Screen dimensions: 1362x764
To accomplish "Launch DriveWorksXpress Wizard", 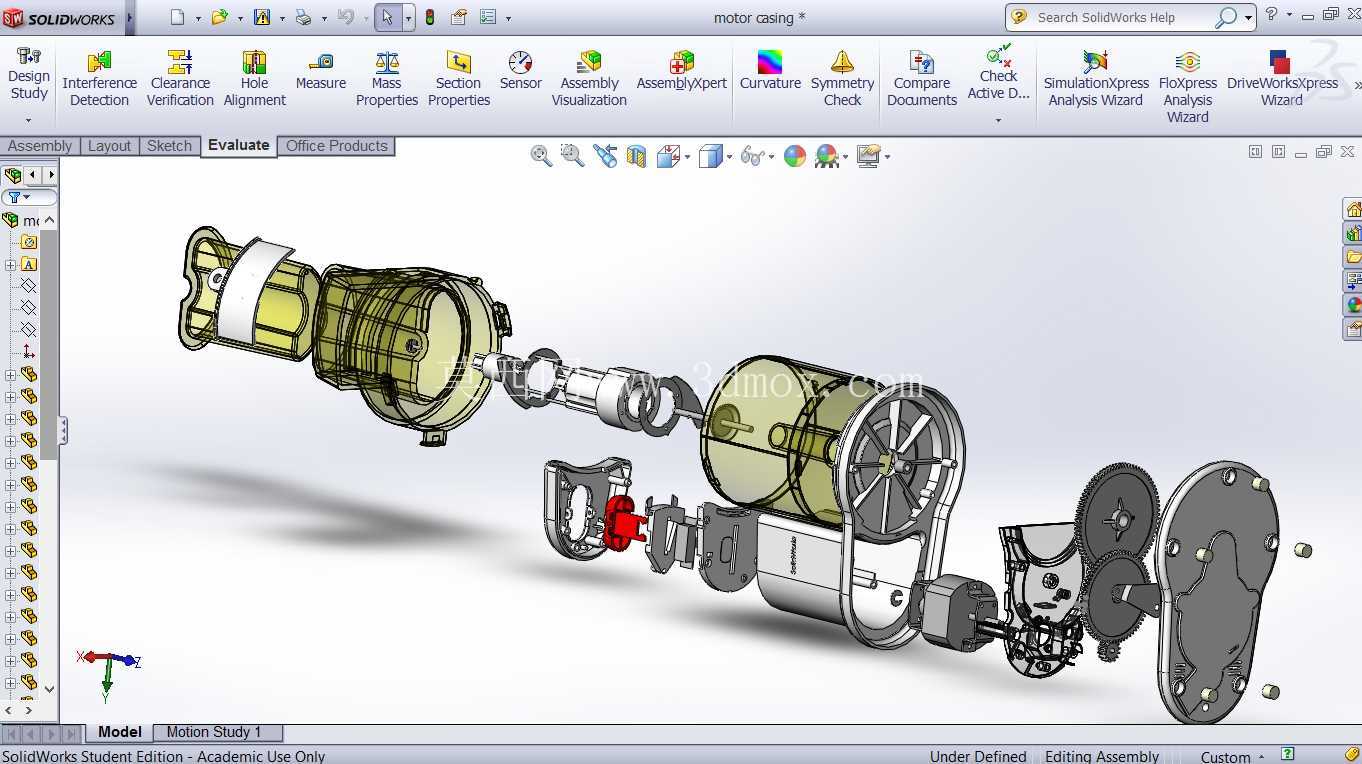I will 1282,78.
